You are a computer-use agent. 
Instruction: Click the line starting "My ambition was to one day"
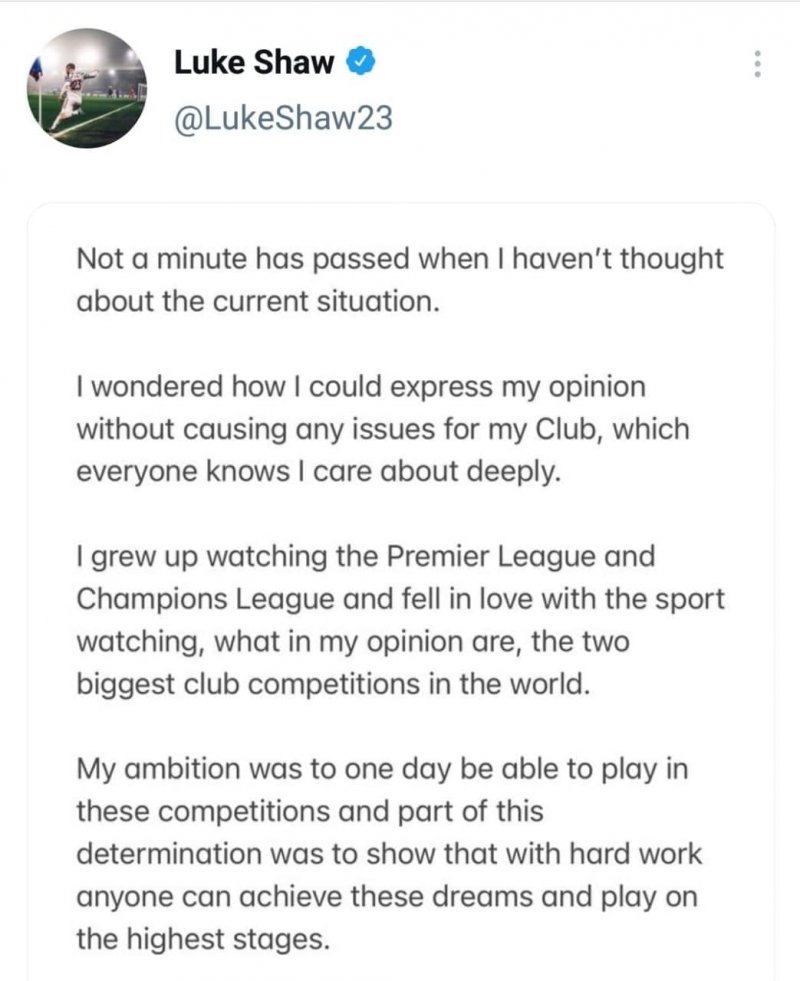383,769
